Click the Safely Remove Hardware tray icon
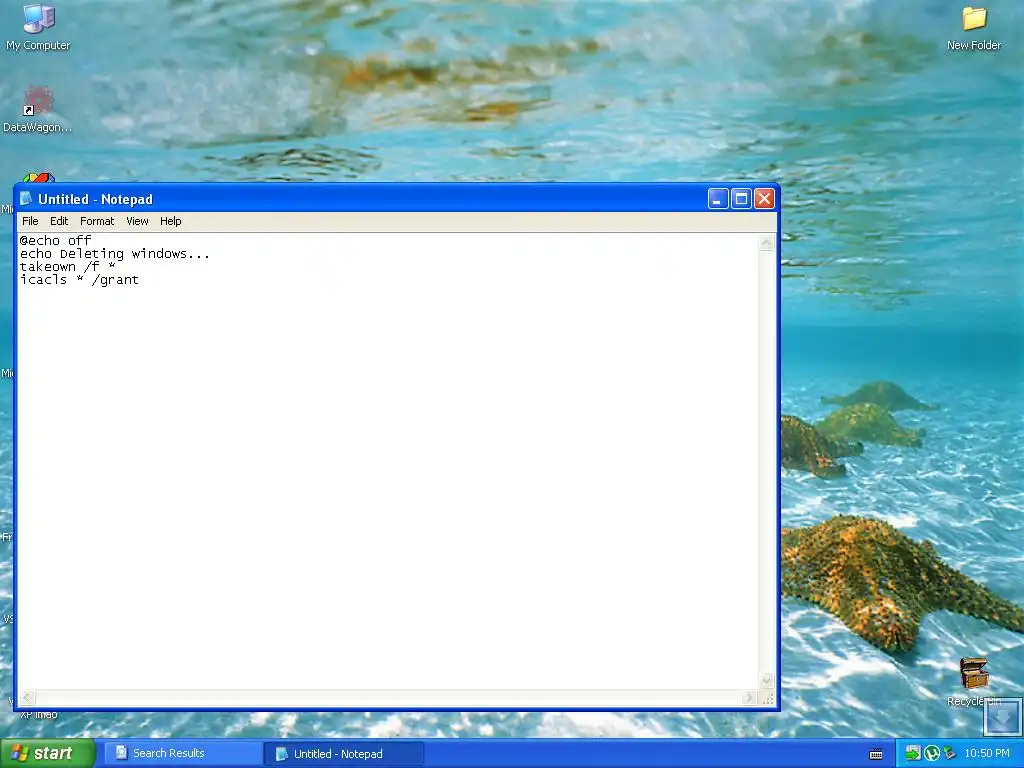 950,753
